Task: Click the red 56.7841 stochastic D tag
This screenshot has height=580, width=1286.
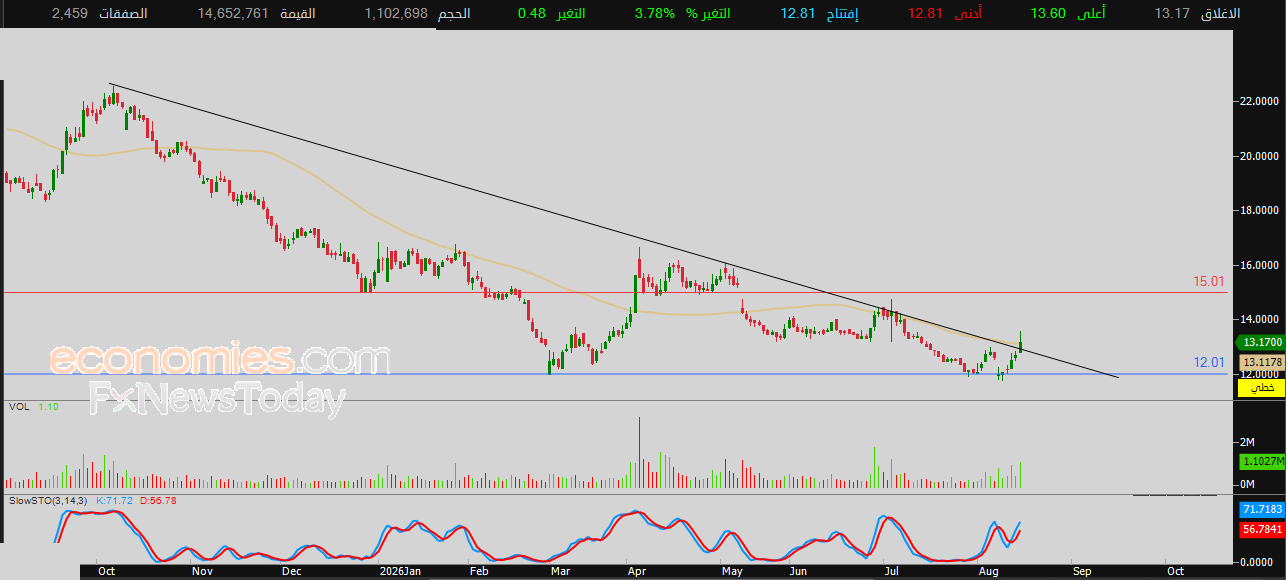Action: [x=1262, y=530]
